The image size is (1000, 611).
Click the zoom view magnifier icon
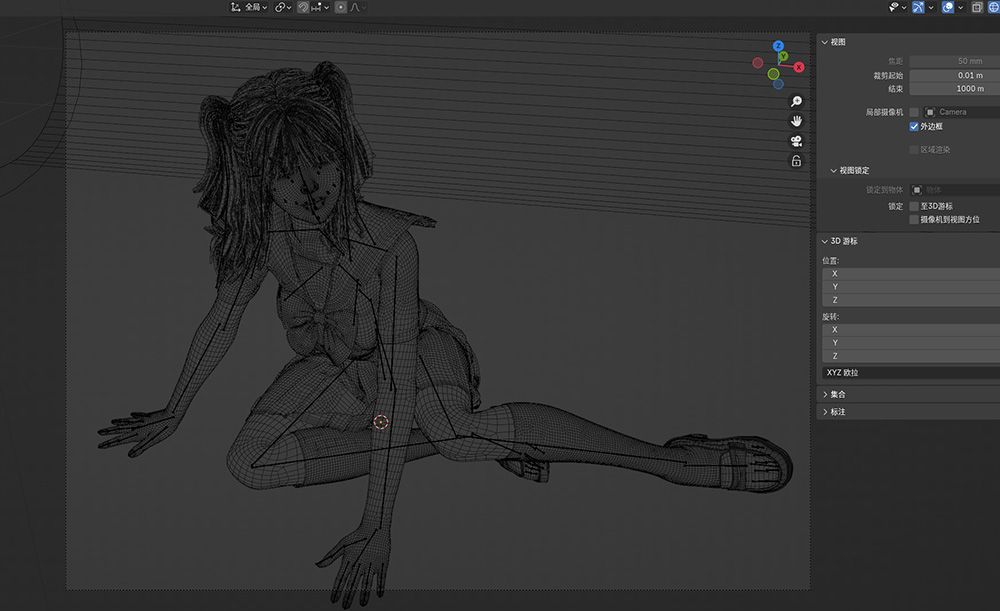pyautogui.click(x=796, y=102)
